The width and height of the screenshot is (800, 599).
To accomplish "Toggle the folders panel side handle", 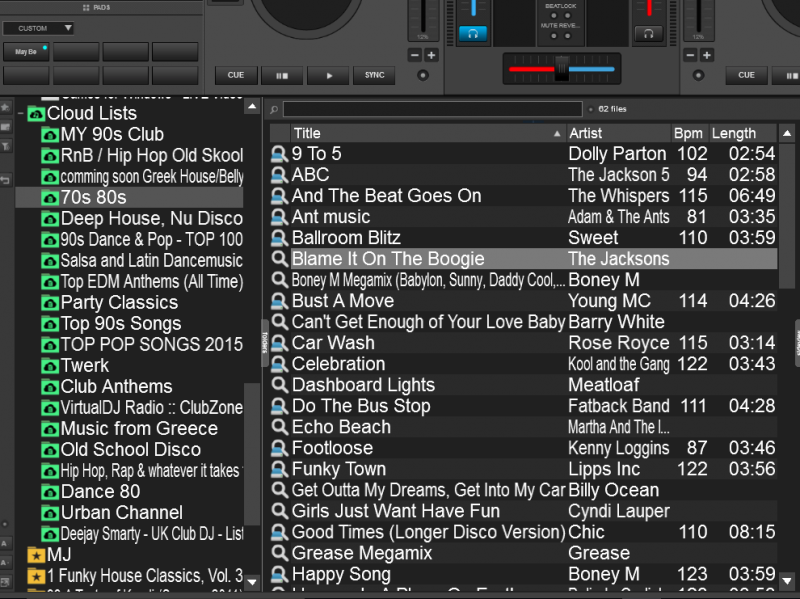I will coord(264,343).
